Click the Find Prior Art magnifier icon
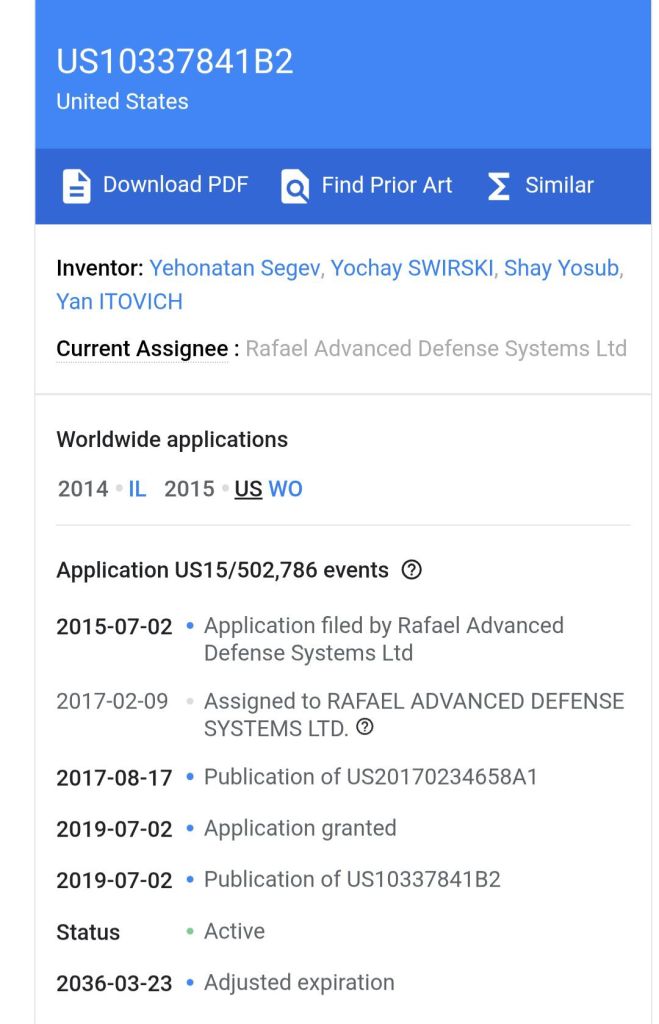 click(x=295, y=186)
